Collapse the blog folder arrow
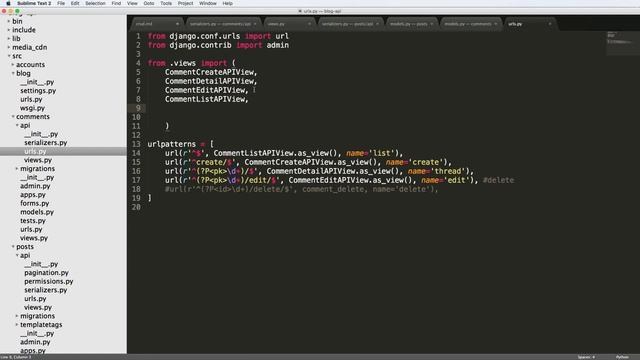 [13, 73]
